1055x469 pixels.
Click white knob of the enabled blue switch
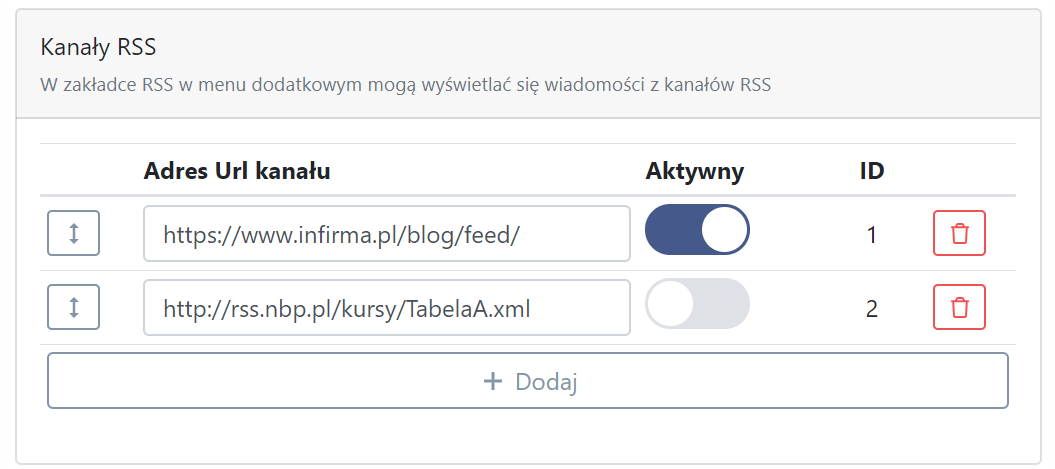click(724, 229)
